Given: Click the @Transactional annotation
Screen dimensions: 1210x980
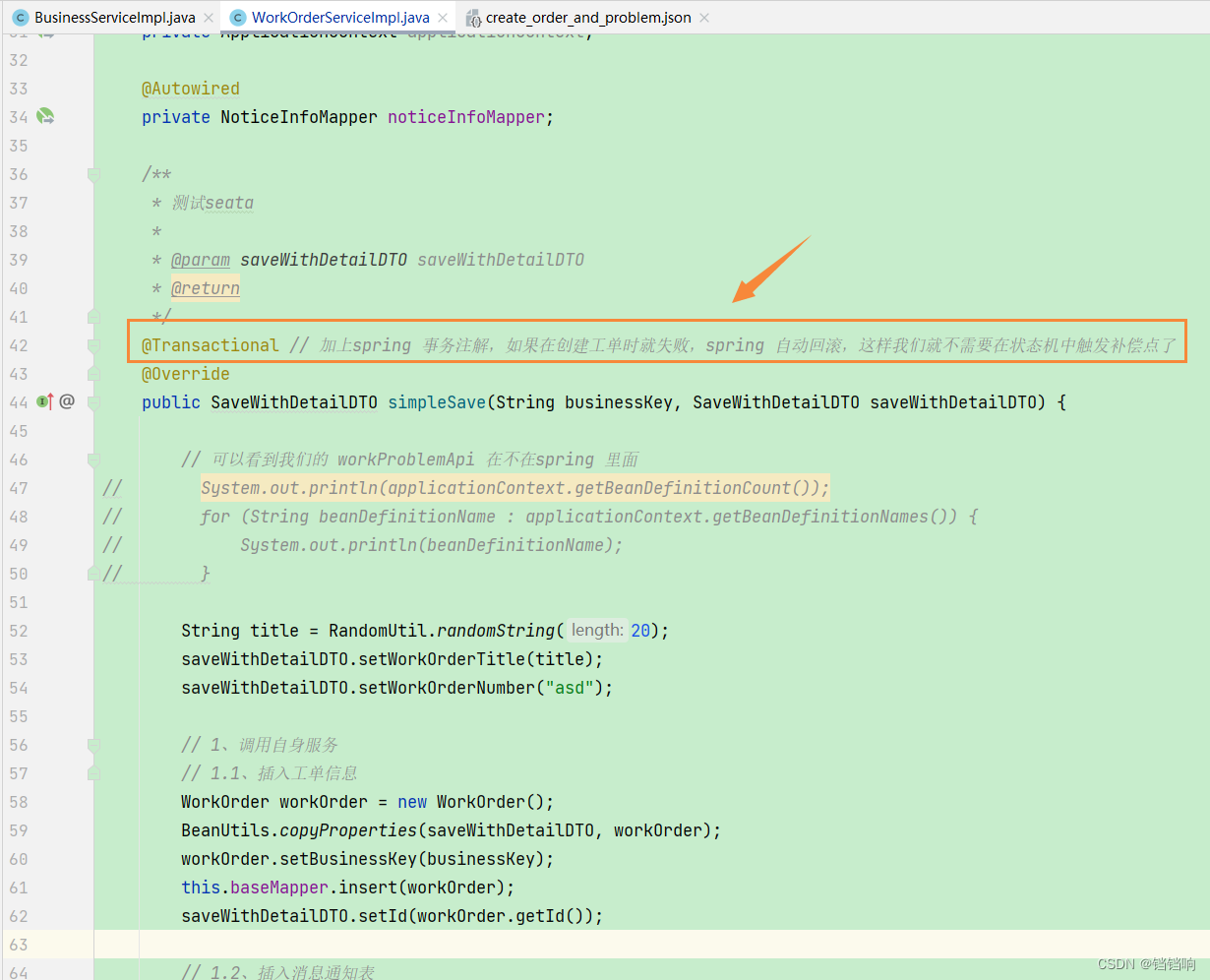Looking at the screenshot, I should 211,345.
